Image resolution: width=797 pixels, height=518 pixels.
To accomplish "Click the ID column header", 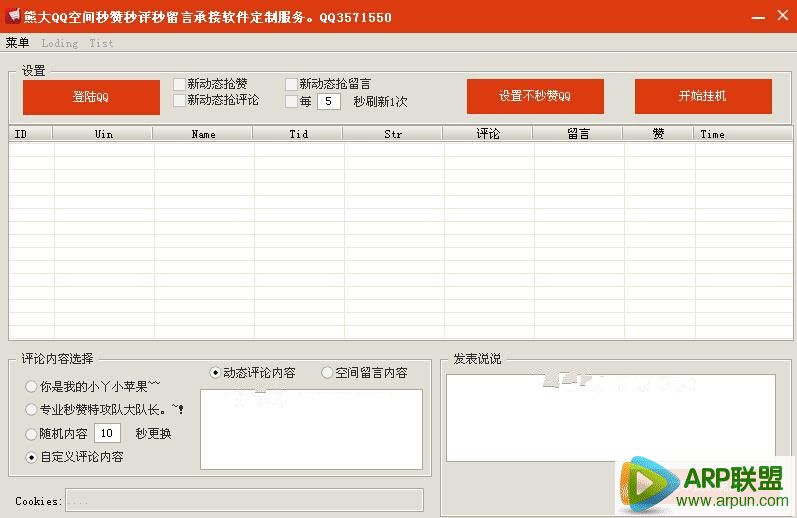I will pyautogui.click(x=30, y=134).
